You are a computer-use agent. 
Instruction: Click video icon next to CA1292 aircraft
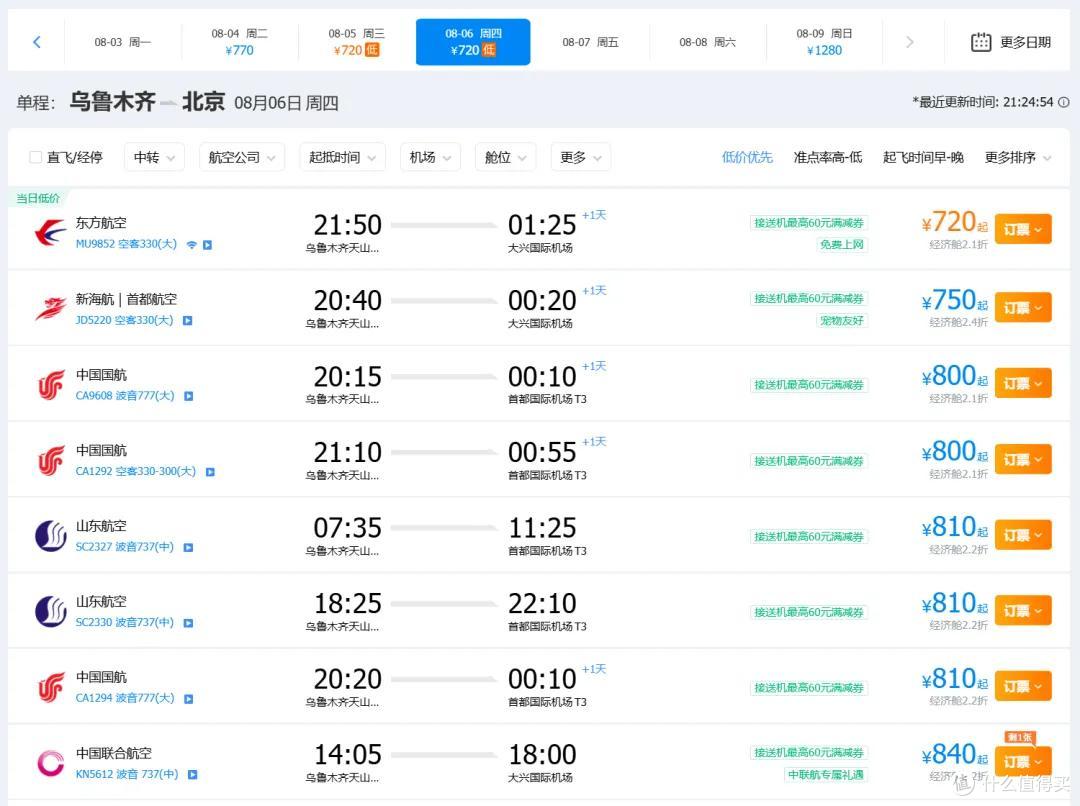tap(210, 472)
